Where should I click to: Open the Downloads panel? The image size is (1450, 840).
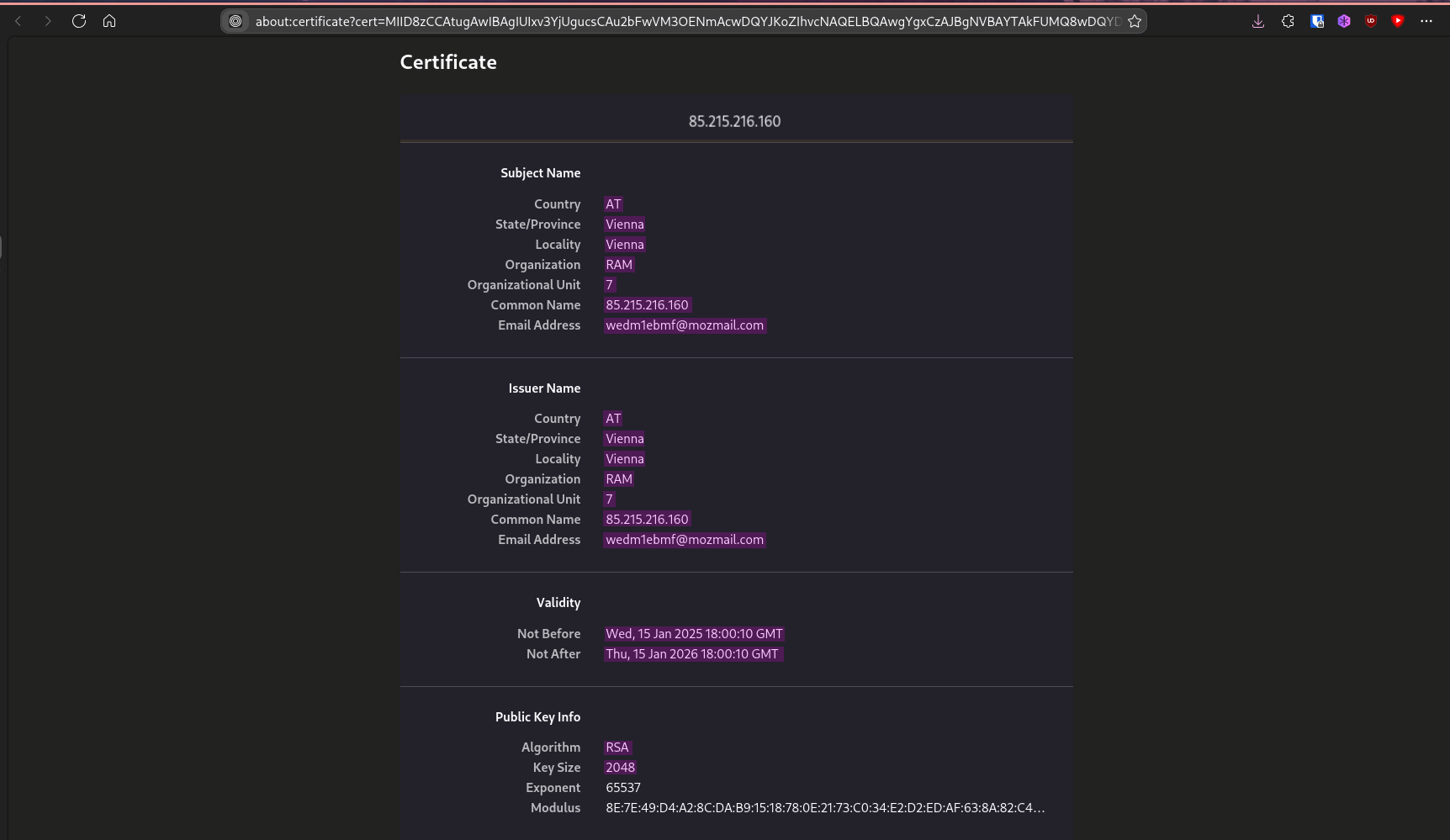click(x=1258, y=21)
